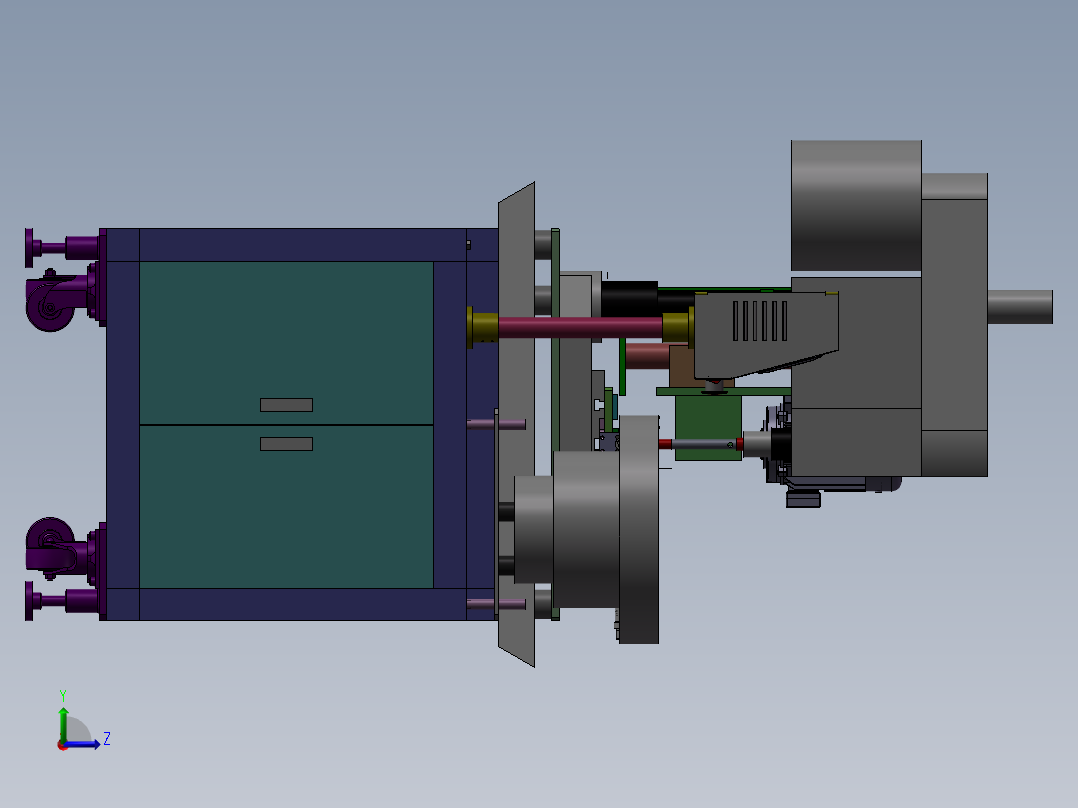The image size is (1078, 808).
Task: Select the lower drawer handle on cabinet
Action: [286, 444]
